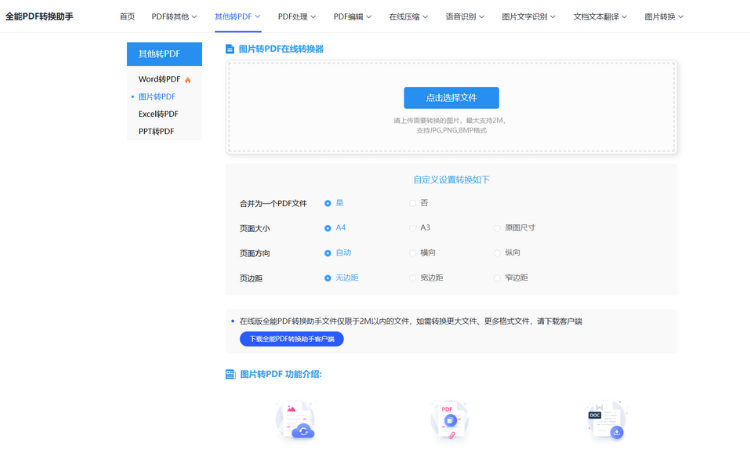Go to 首页 in the navigation bar
Image resolution: width=750 pixels, height=450 pixels.
click(x=127, y=17)
